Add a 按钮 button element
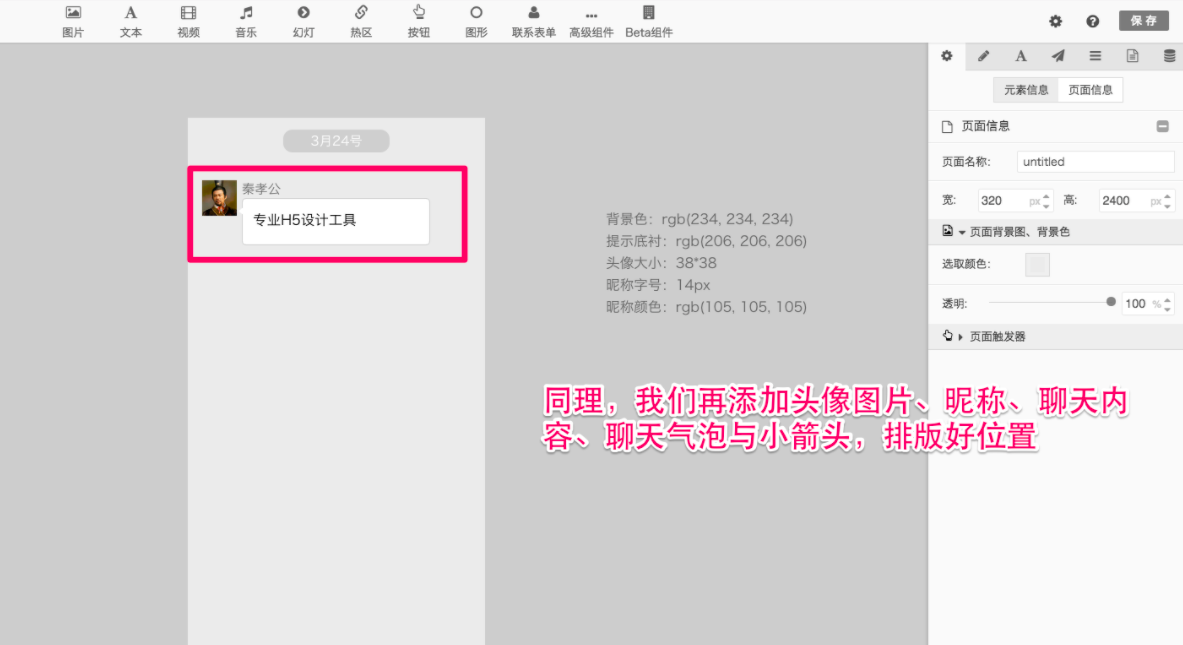 (418, 21)
